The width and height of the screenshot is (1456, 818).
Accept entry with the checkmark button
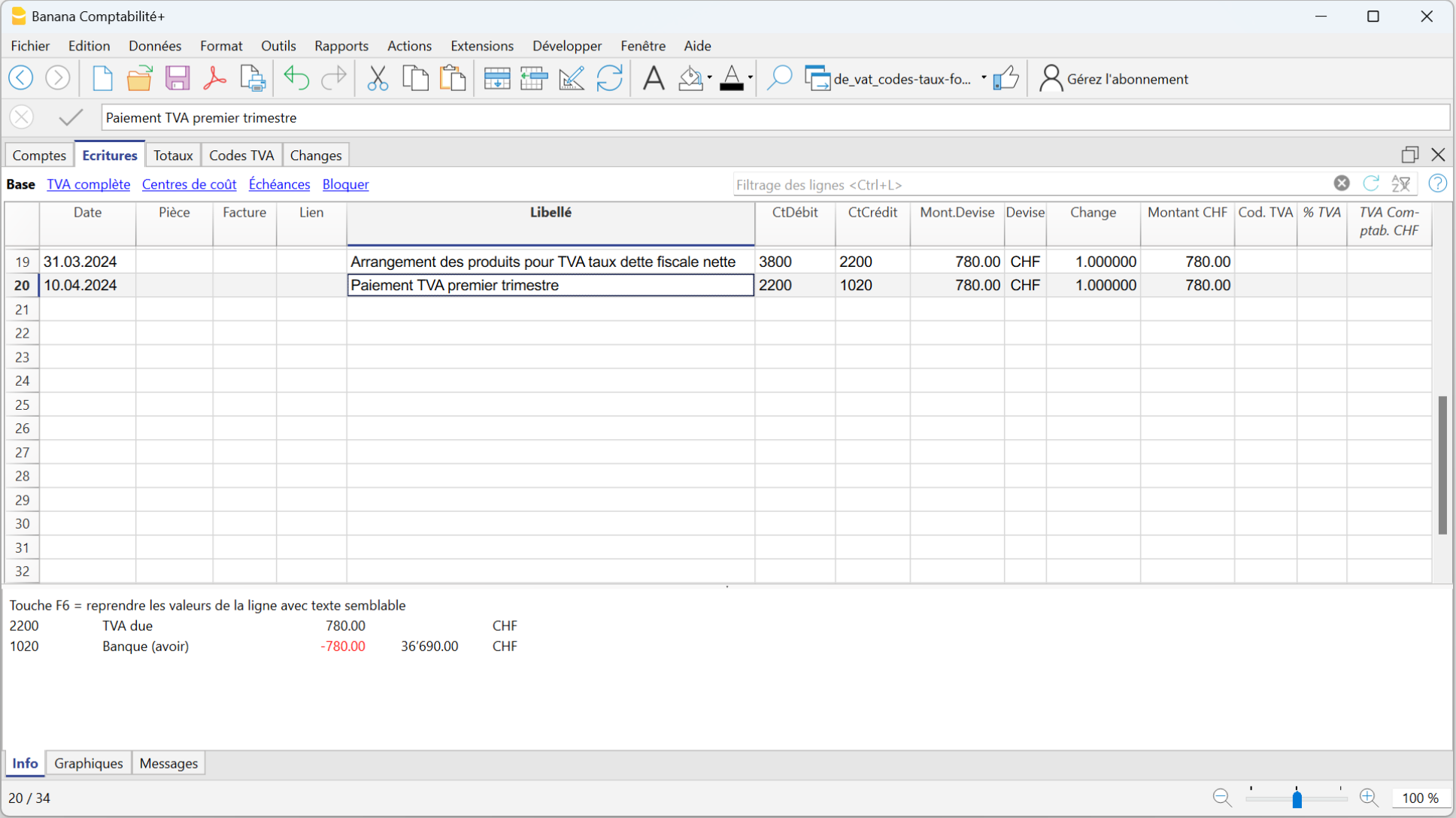pyautogui.click(x=71, y=117)
